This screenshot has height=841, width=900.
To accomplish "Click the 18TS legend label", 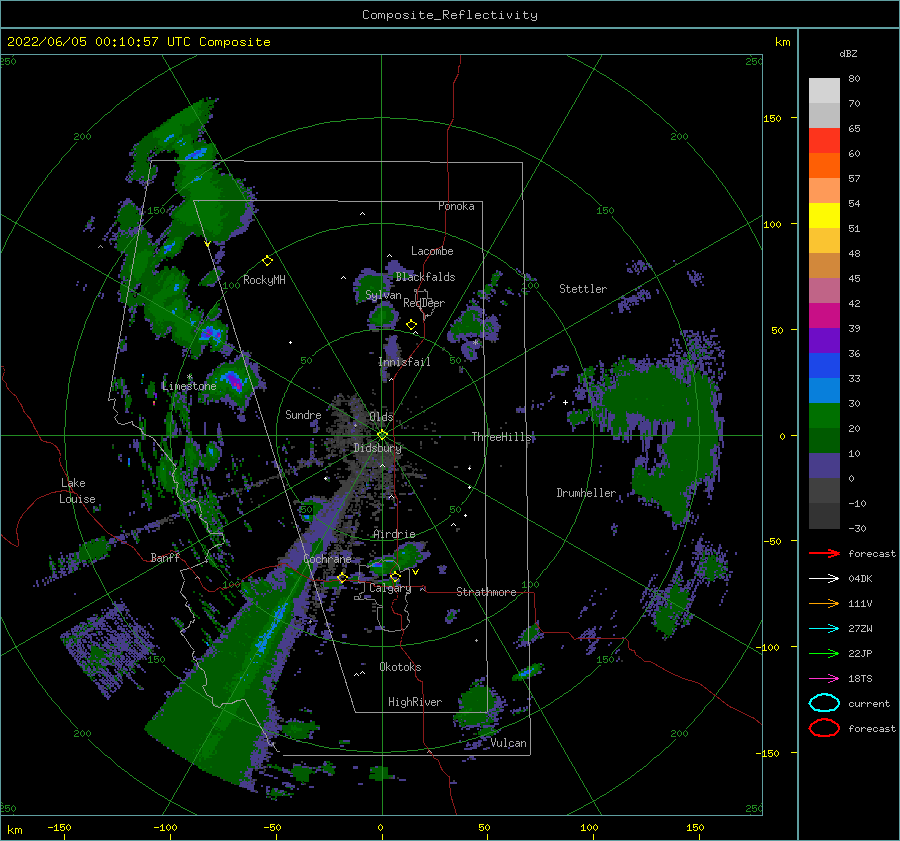I will click(860, 679).
